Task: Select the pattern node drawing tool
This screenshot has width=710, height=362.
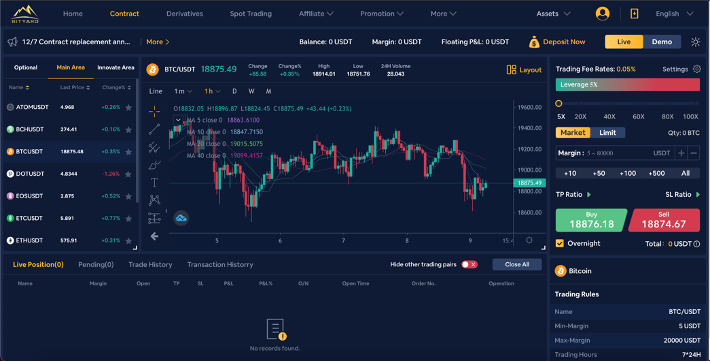Action: [x=154, y=200]
